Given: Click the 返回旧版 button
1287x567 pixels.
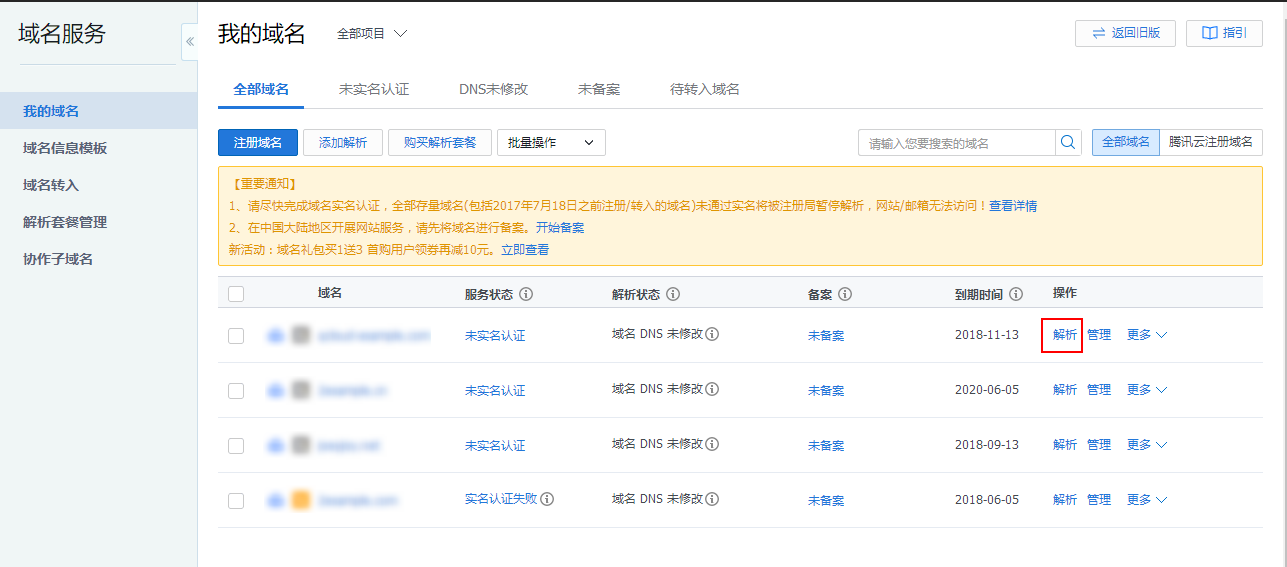Looking at the screenshot, I should pos(1125,33).
